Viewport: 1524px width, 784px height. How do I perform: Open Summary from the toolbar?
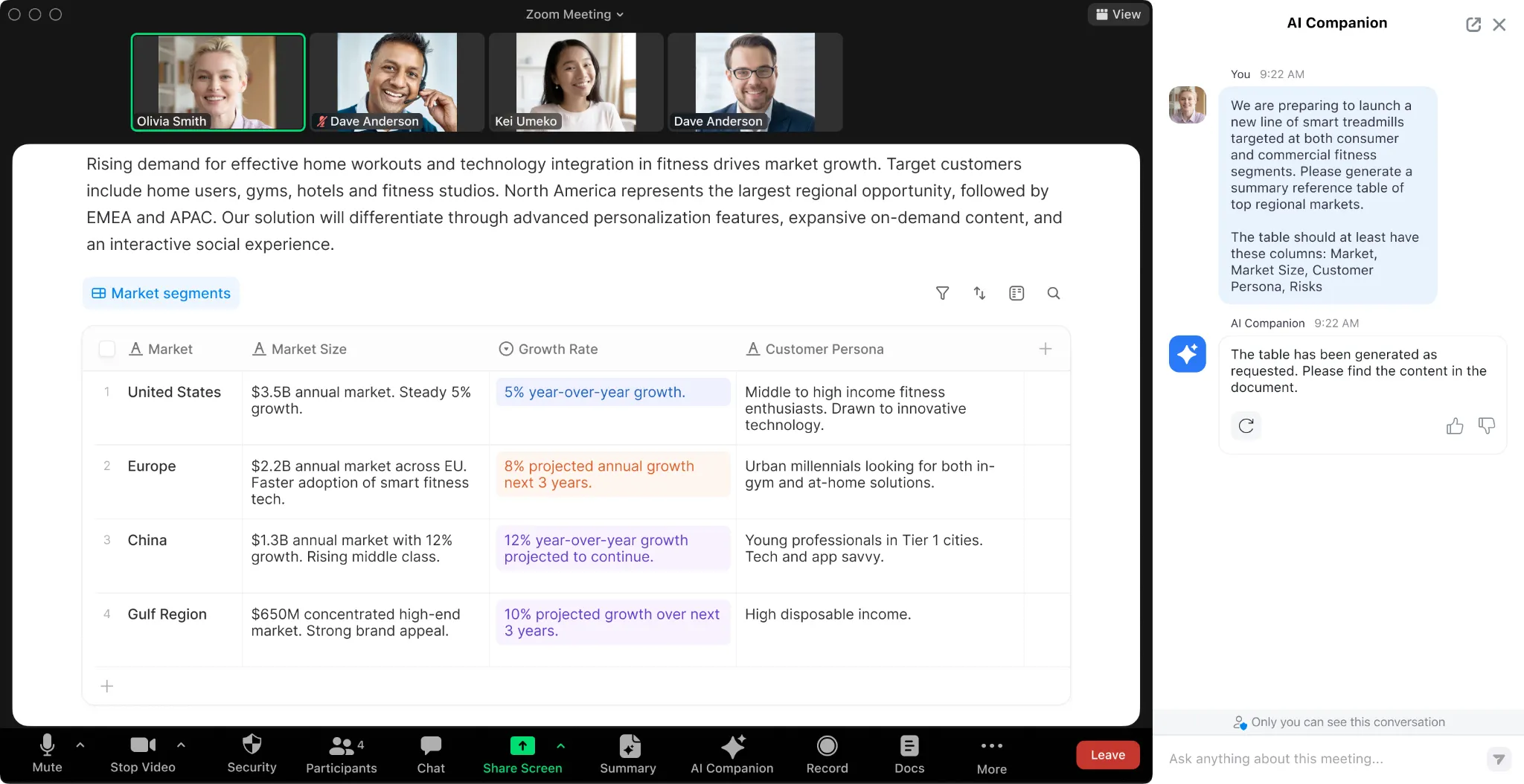pyautogui.click(x=628, y=754)
